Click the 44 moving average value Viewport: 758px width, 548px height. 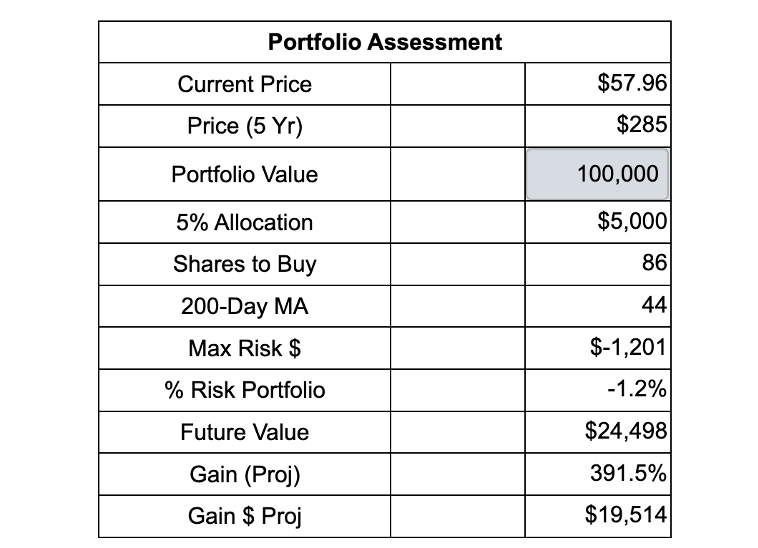coord(654,305)
